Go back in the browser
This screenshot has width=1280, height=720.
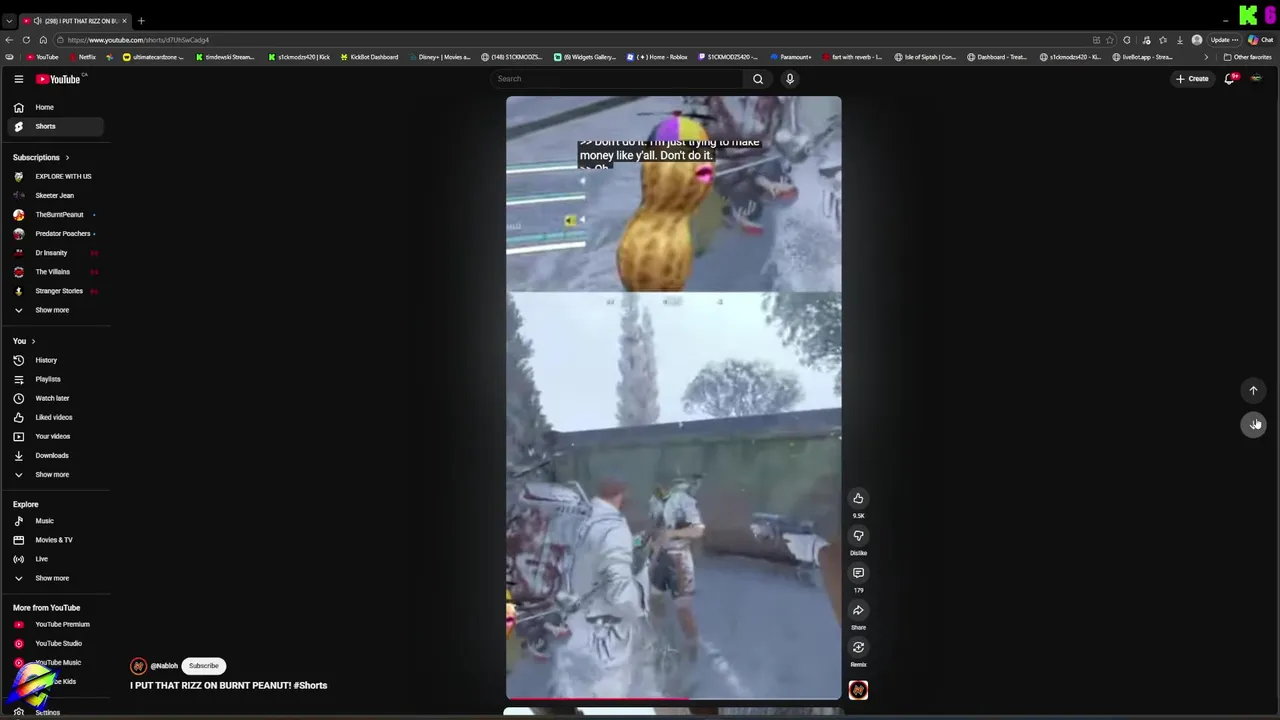click(9, 40)
